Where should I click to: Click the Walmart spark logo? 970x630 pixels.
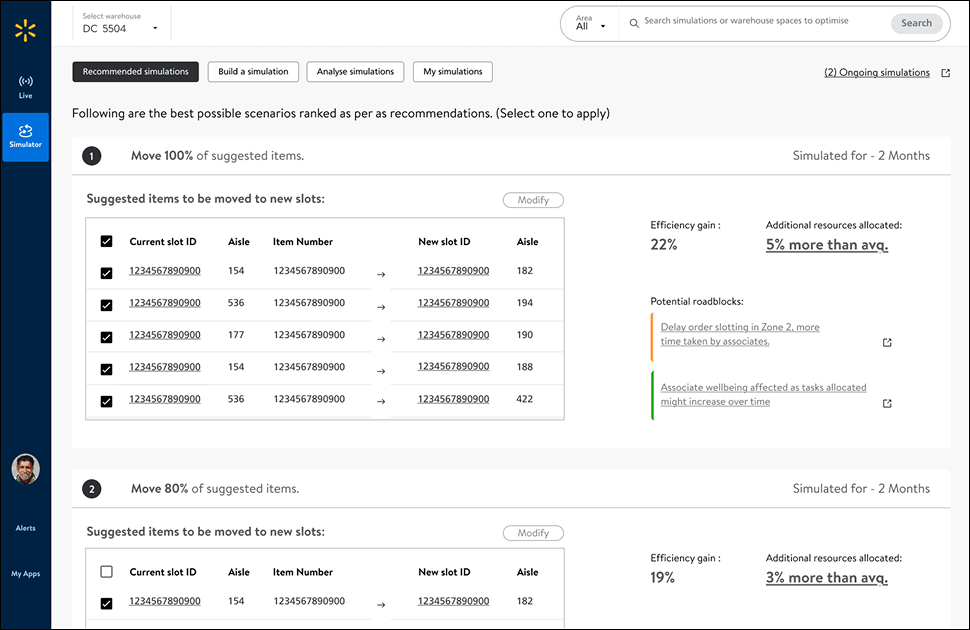coord(25,30)
